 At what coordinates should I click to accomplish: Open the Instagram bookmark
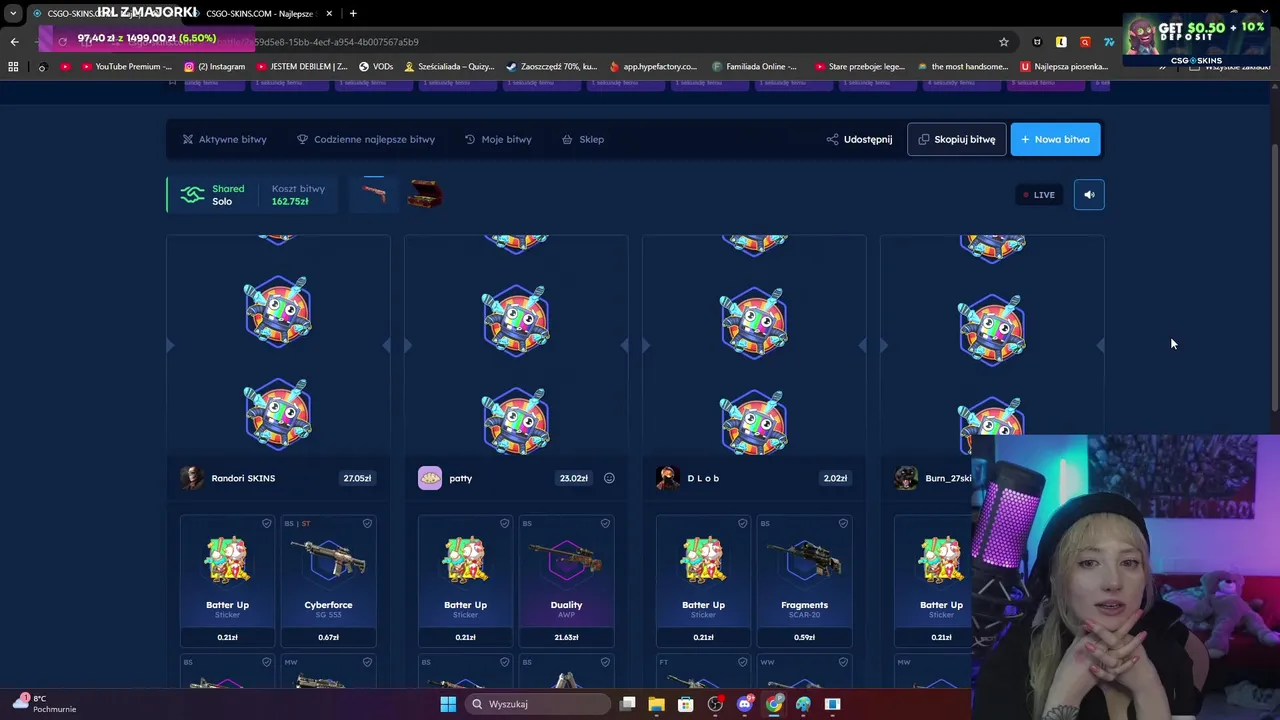click(x=214, y=66)
